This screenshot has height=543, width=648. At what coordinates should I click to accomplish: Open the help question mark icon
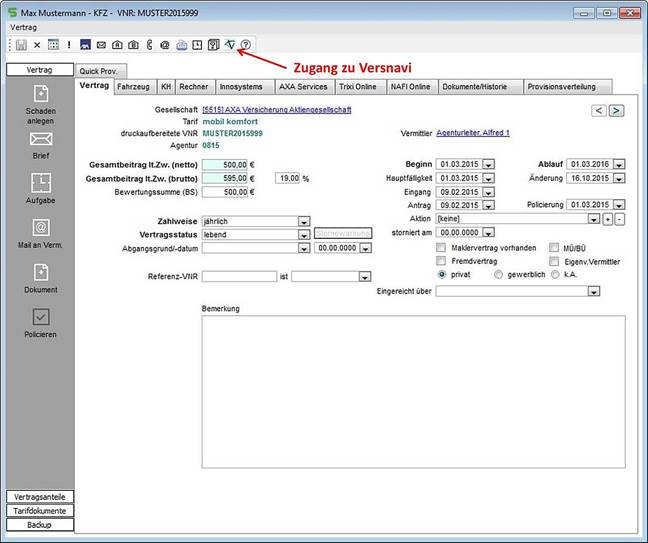[x=246, y=45]
